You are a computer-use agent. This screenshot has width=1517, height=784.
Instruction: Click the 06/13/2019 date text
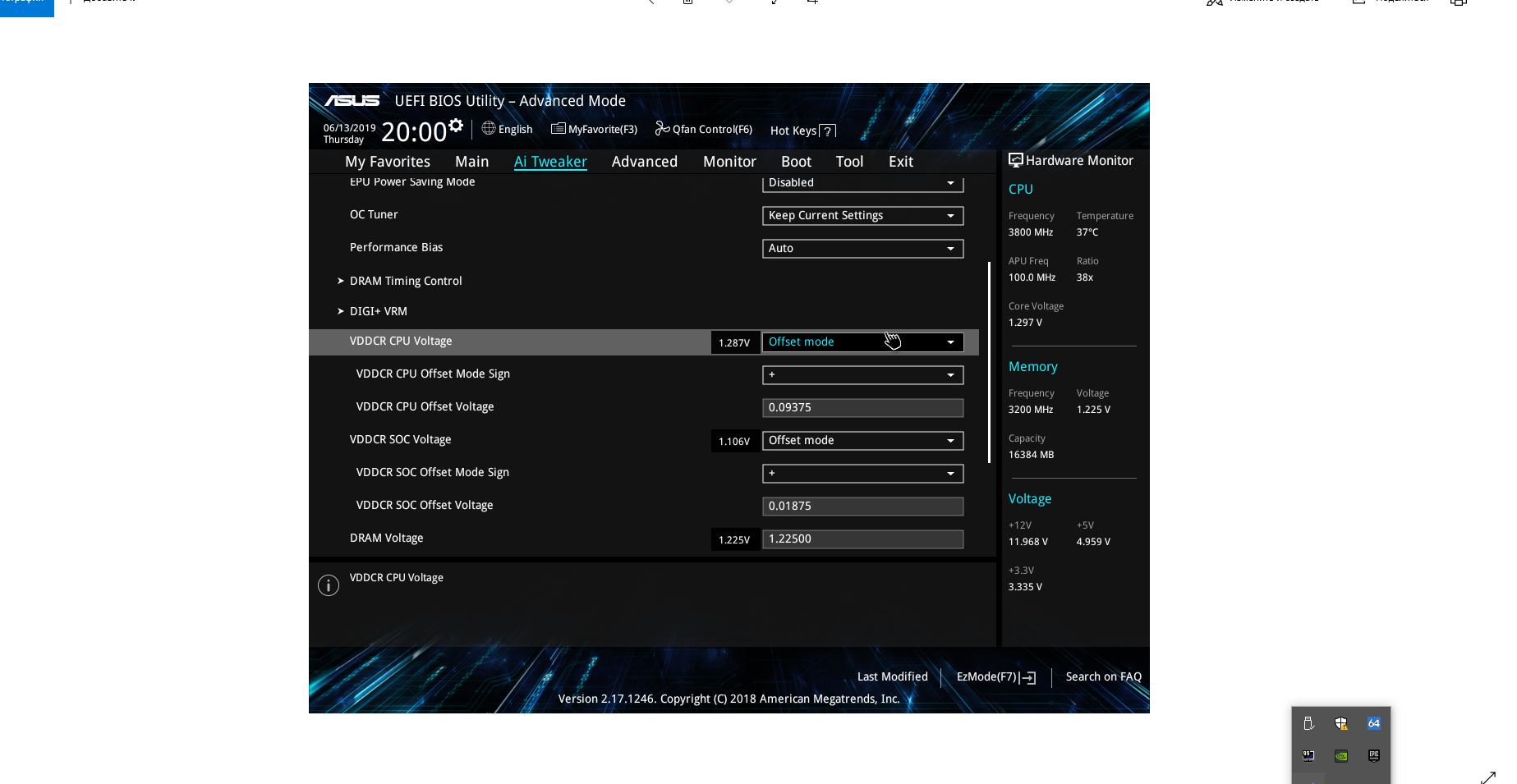(x=350, y=128)
